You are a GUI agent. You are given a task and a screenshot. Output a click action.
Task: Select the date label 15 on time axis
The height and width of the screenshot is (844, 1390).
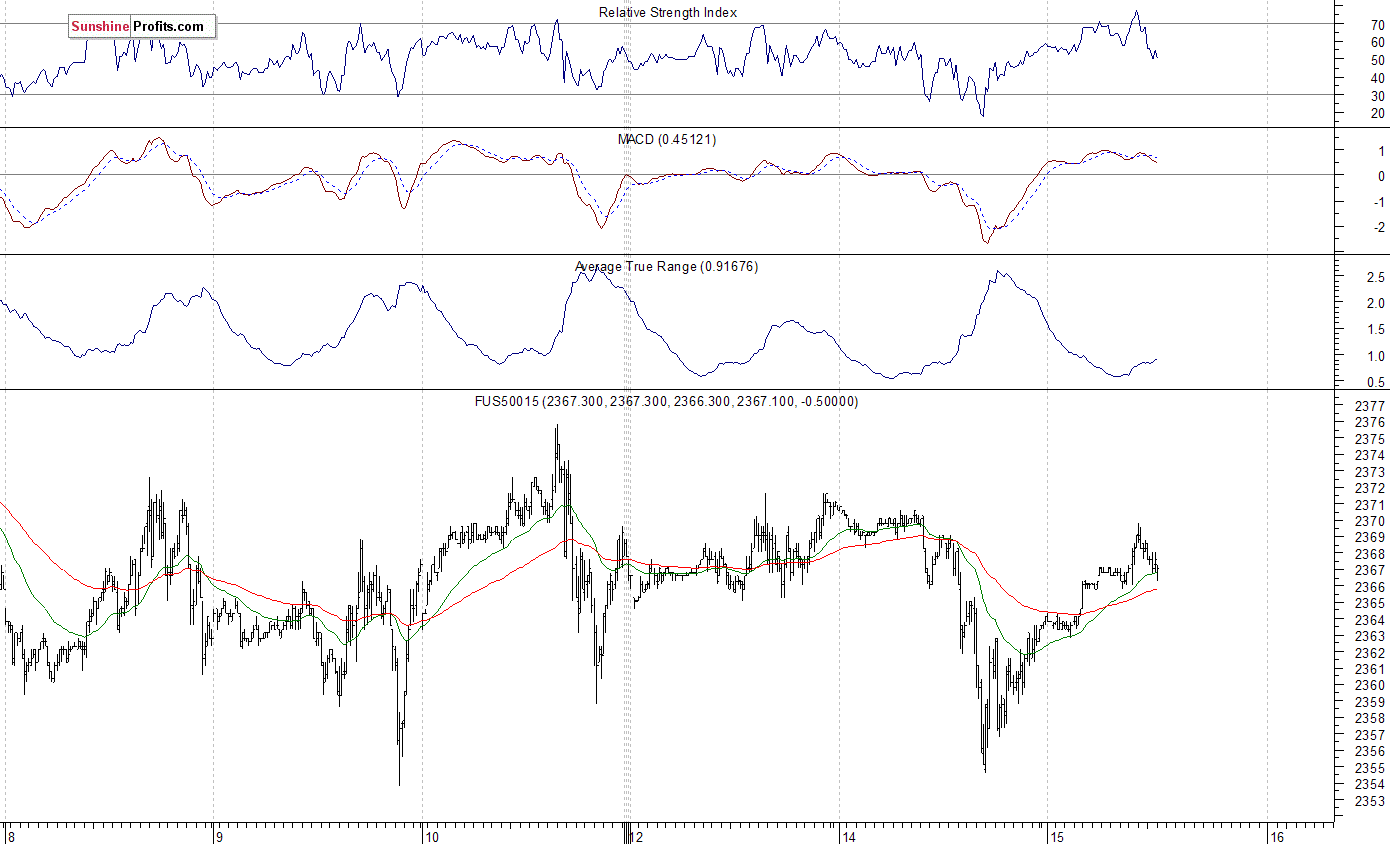point(1058,836)
